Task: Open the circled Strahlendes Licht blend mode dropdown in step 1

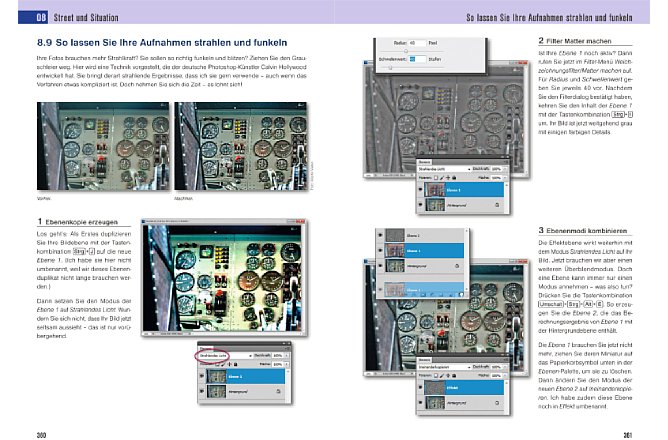Action: pos(225,356)
